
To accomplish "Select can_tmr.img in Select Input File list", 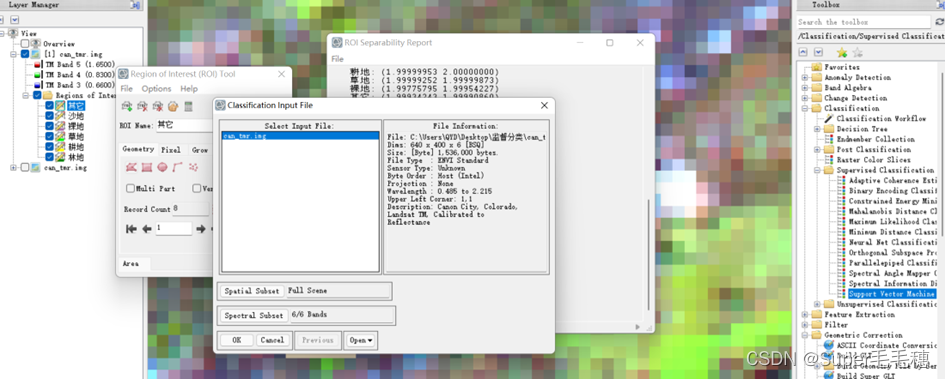I will click(x=300, y=136).
